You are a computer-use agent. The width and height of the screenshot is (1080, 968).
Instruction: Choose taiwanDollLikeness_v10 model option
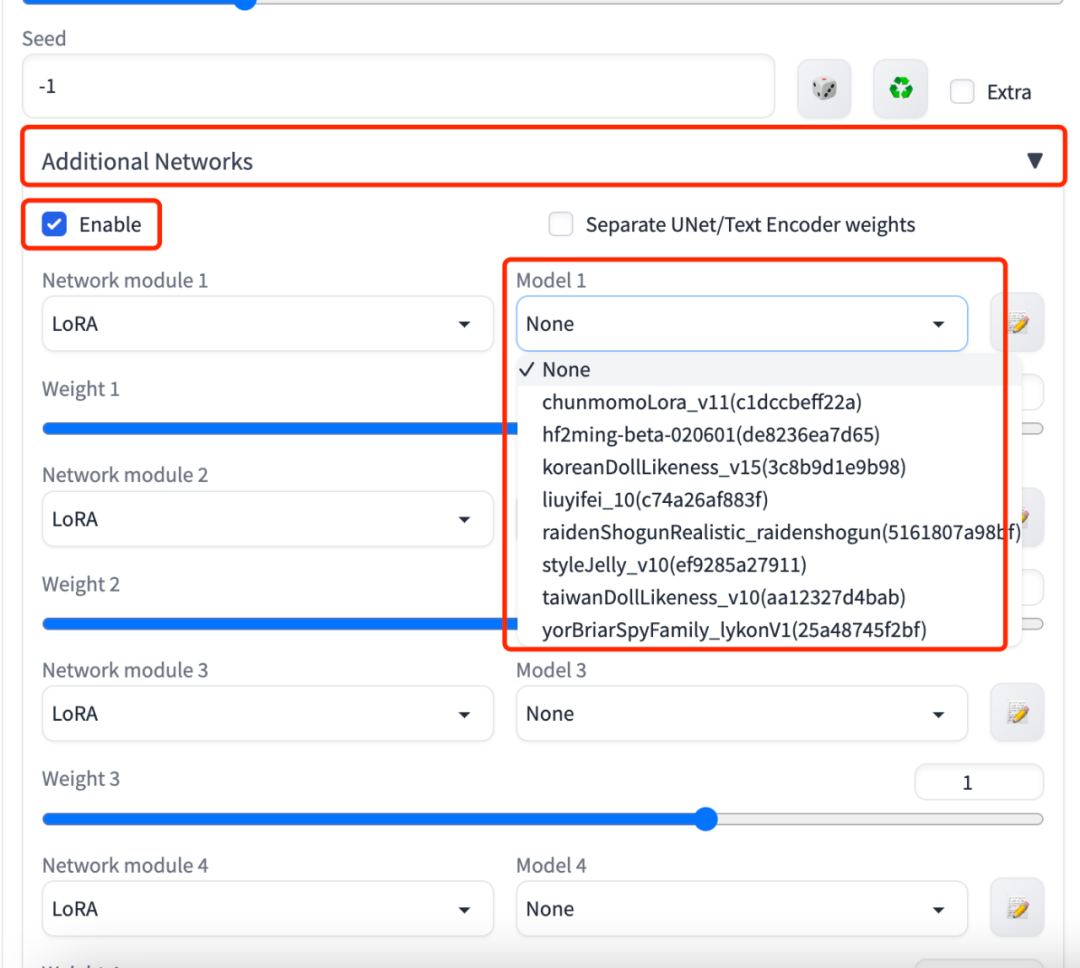point(768,597)
